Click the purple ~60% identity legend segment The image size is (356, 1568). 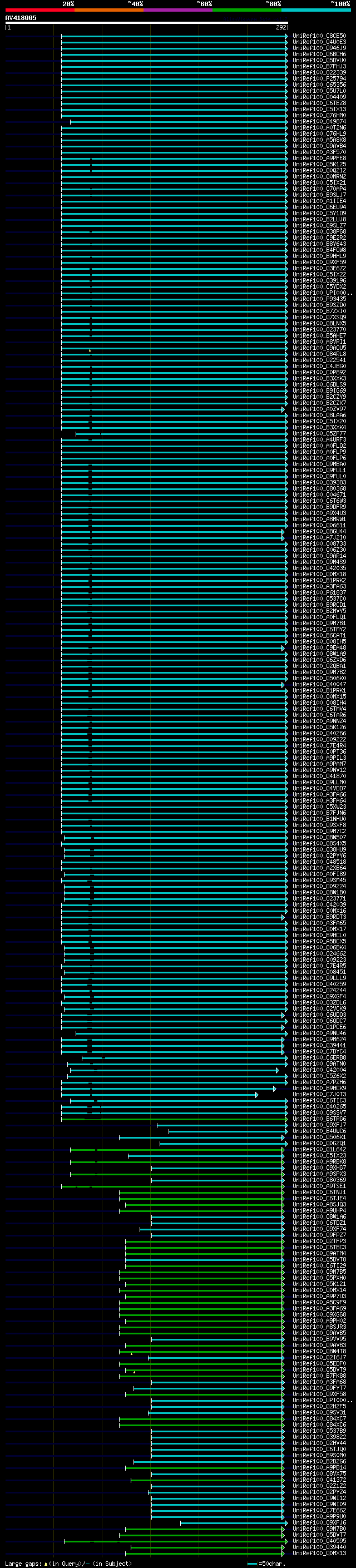coord(179,10)
